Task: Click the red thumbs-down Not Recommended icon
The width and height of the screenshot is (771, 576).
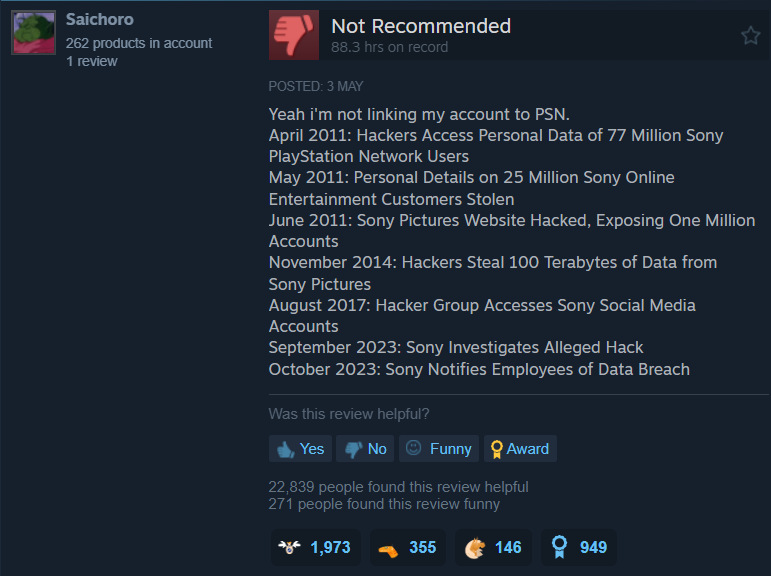Action: tap(294, 35)
